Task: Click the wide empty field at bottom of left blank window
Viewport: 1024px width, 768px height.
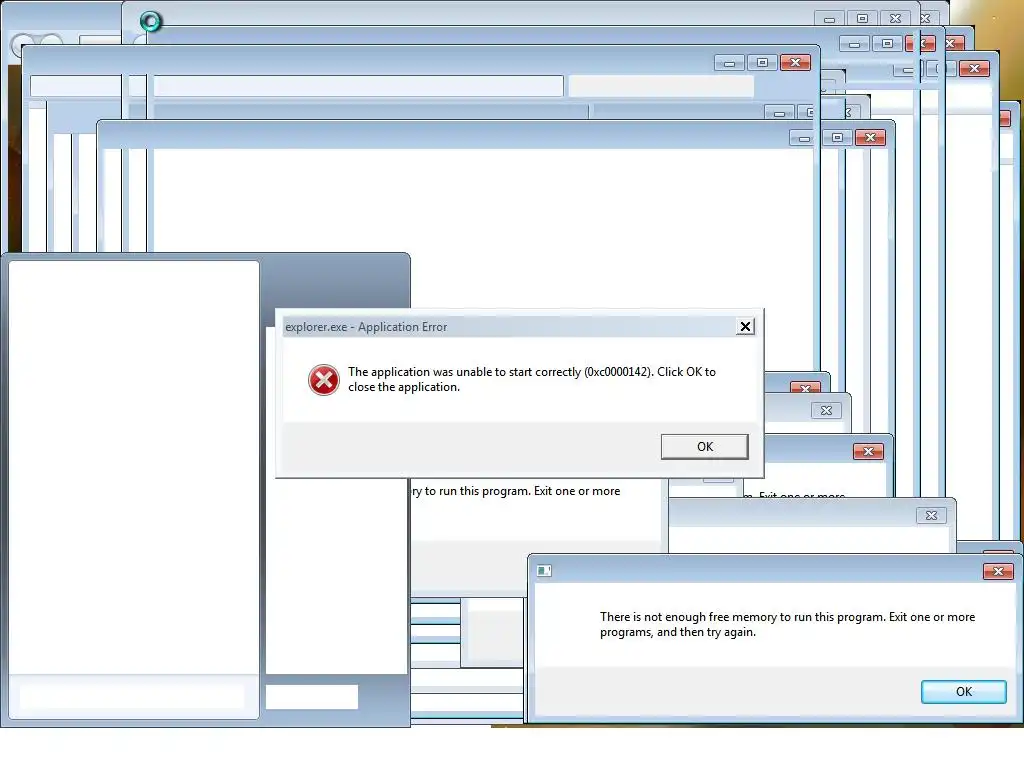Action: coord(133,696)
